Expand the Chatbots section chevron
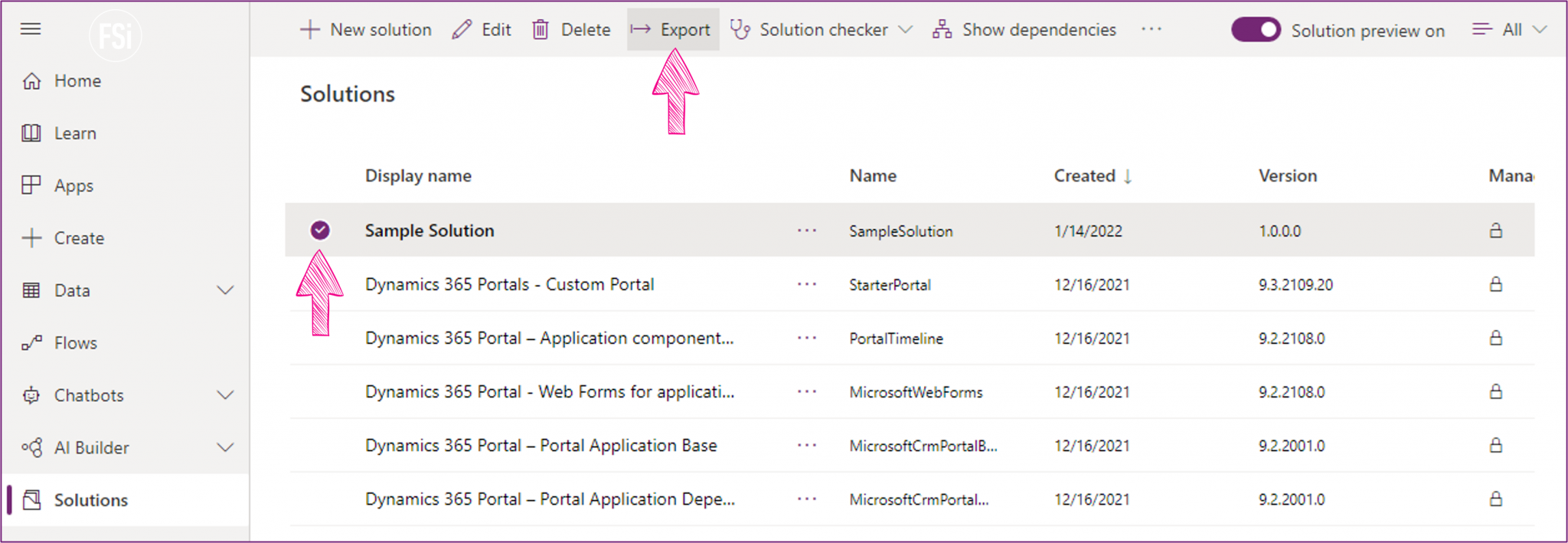Viewport: 1568px width, 543px height. pyautogui.click(x=225, y=395)
